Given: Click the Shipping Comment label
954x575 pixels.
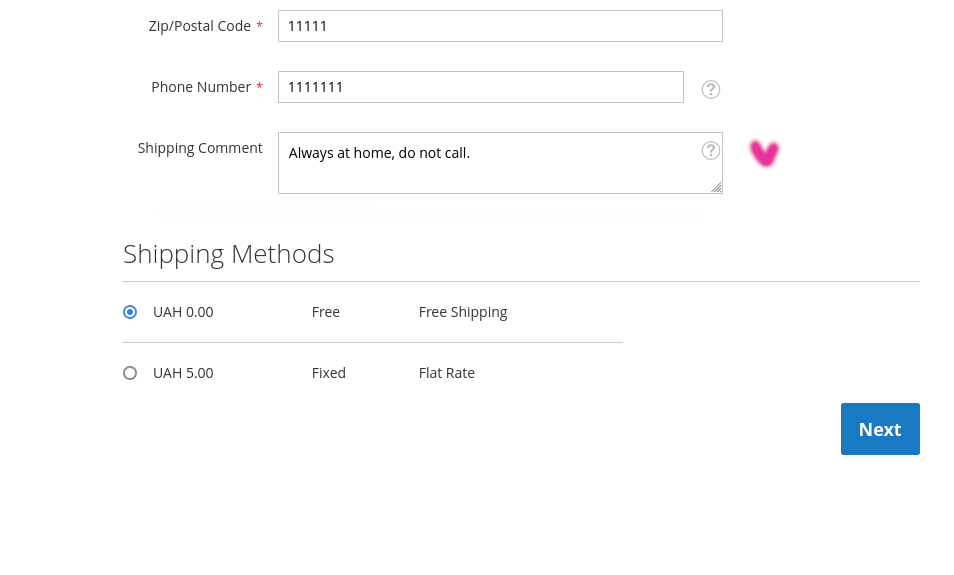Looking at the screenshot, I should click(200, 148).
